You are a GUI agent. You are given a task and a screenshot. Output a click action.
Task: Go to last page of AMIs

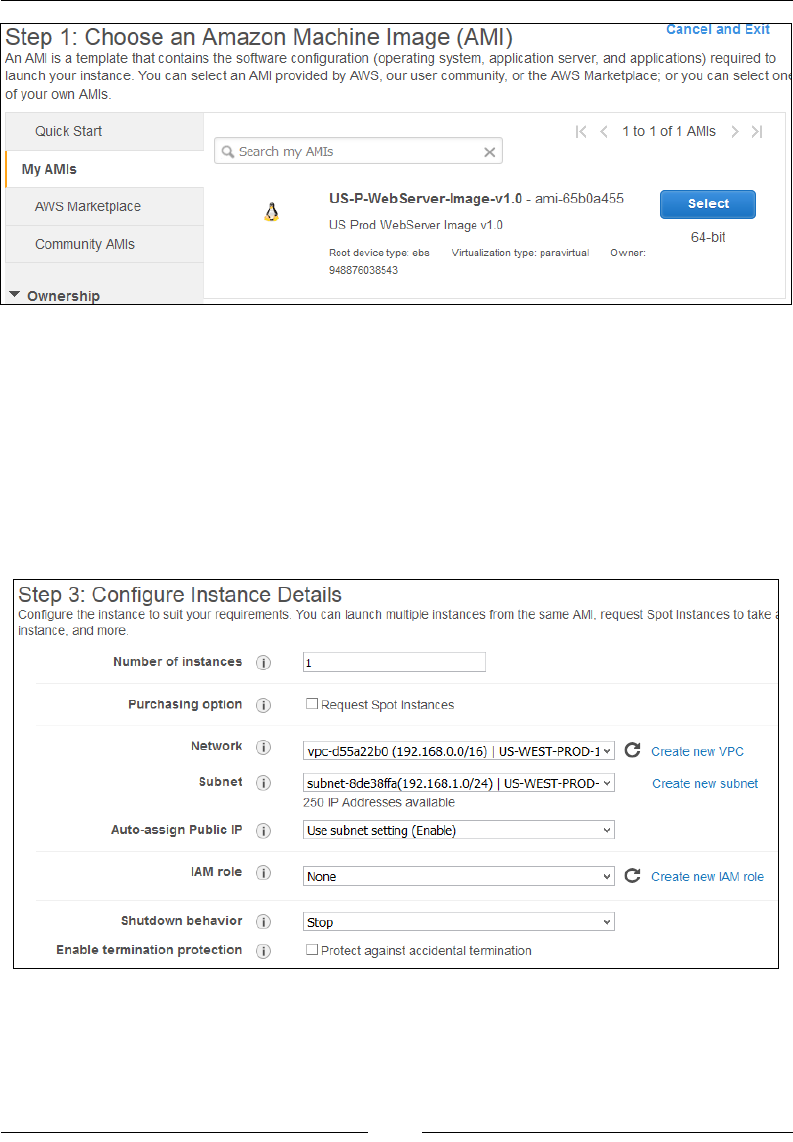pos(757,132)
